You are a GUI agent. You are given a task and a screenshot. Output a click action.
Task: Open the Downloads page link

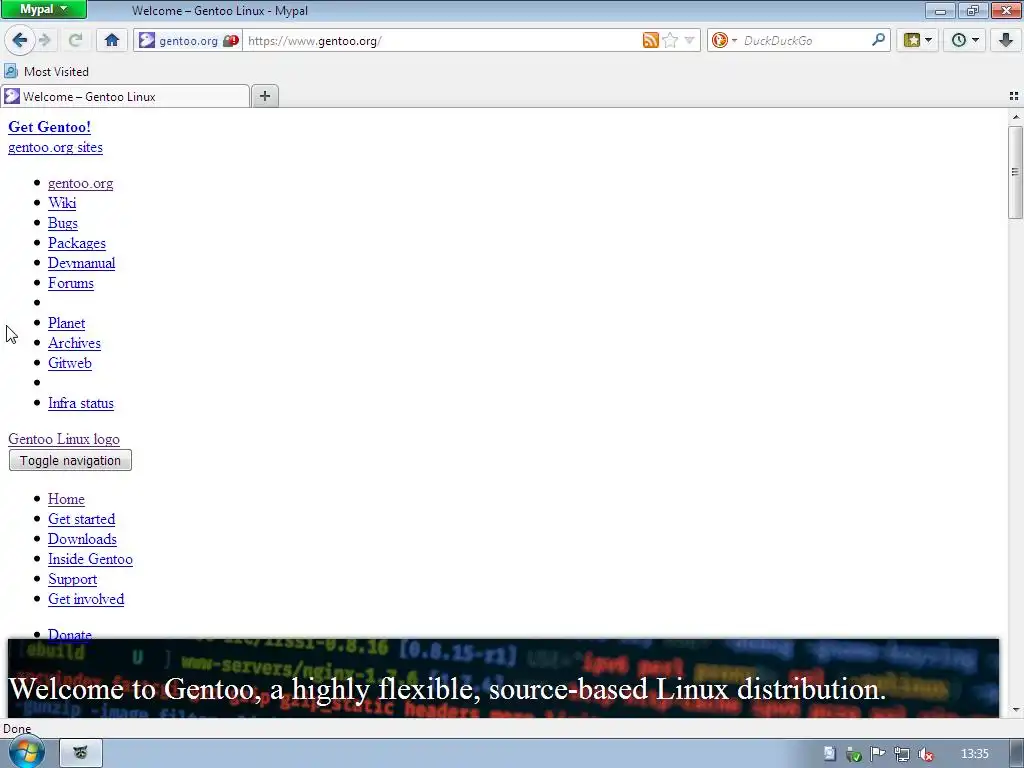tap(82, 539)
